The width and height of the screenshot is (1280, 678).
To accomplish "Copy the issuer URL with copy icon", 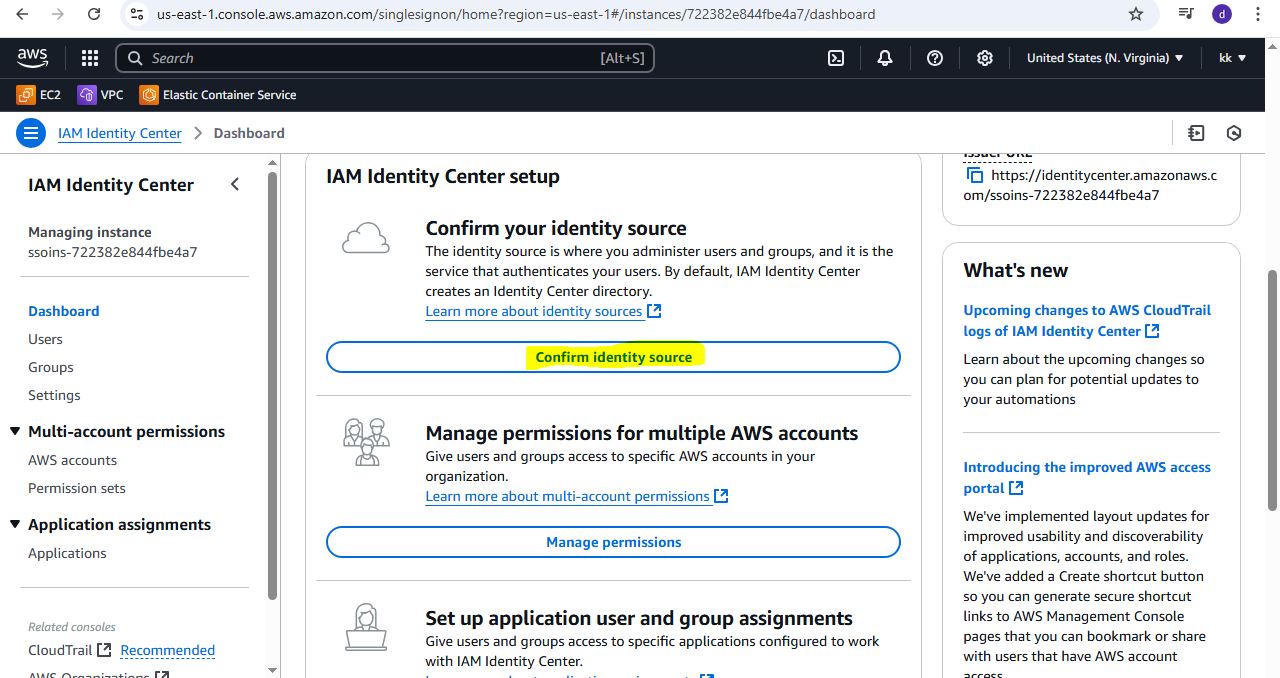I will [x=974, y=175].
